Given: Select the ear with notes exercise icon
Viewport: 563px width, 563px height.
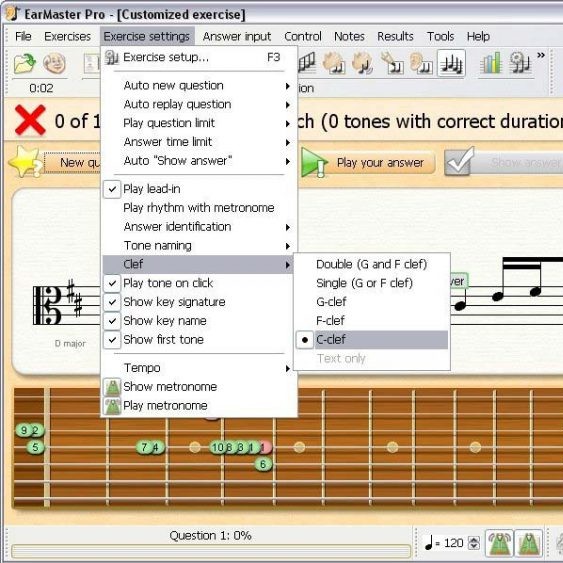Looking at the screenshot, I should pos(421,63).
